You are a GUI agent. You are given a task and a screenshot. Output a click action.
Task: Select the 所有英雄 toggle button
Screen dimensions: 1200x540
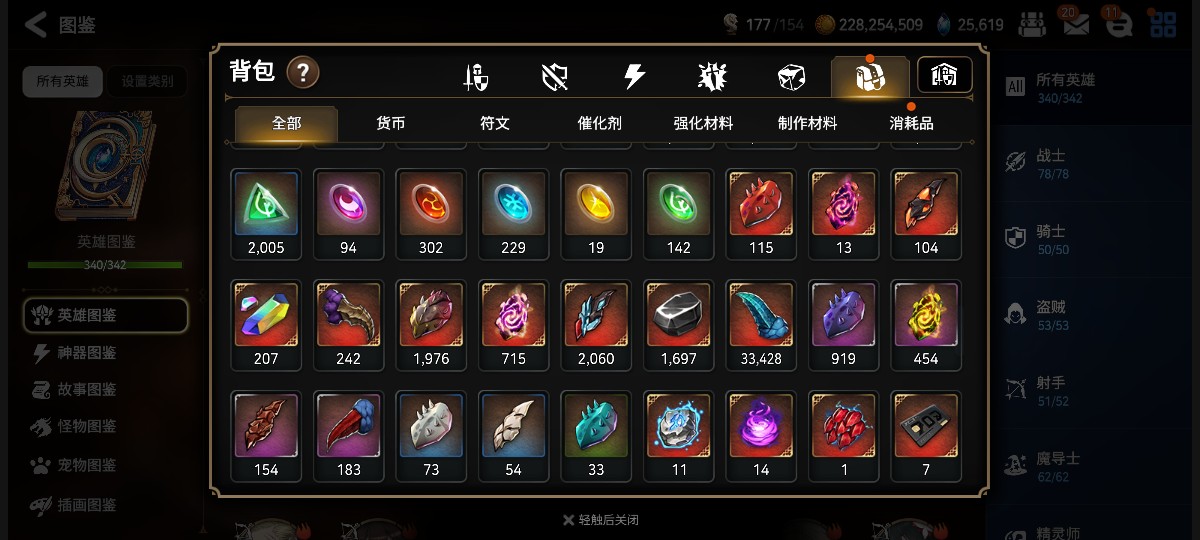[63, 82]
